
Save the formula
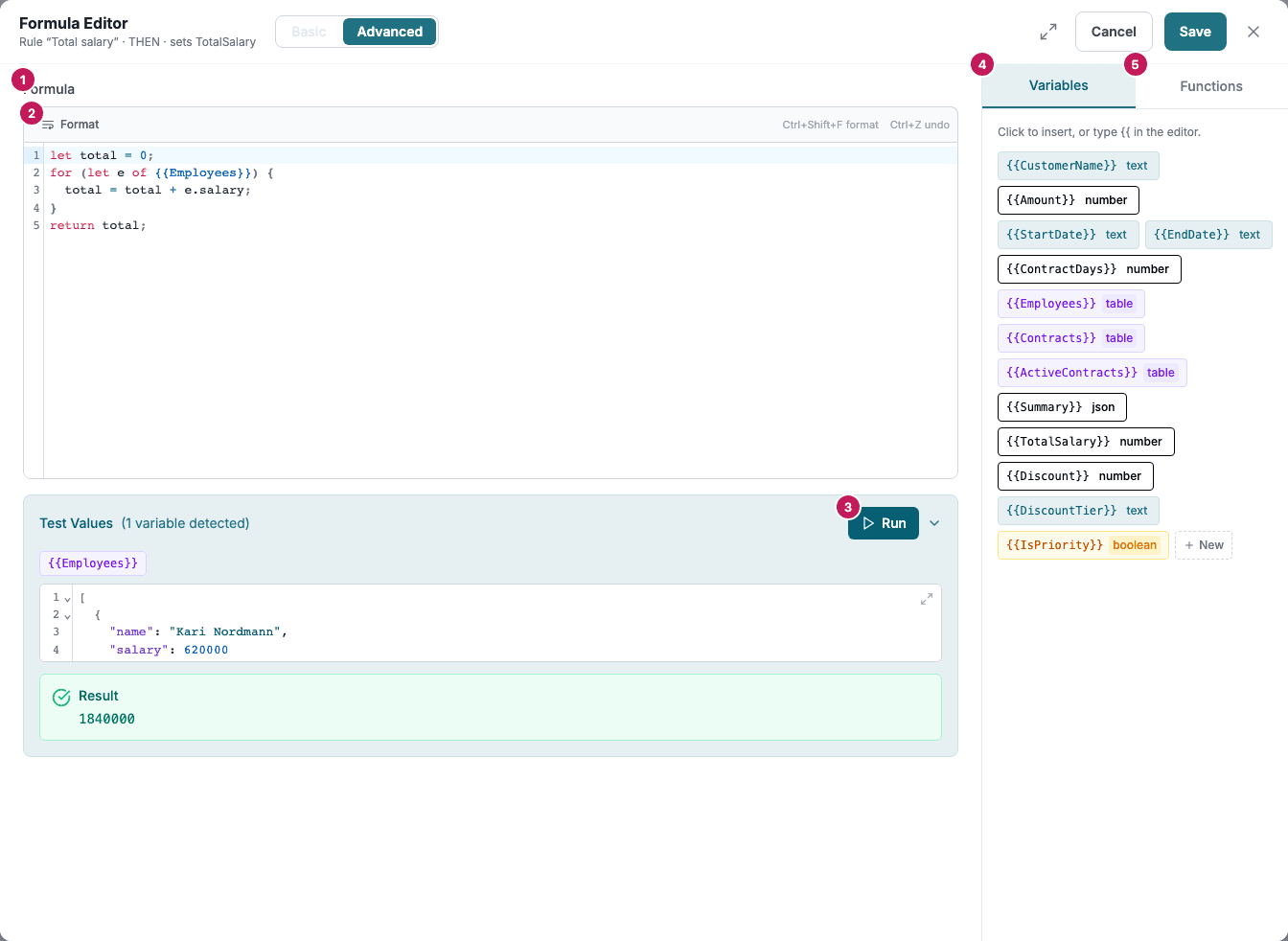click(x=1195, y=32)
